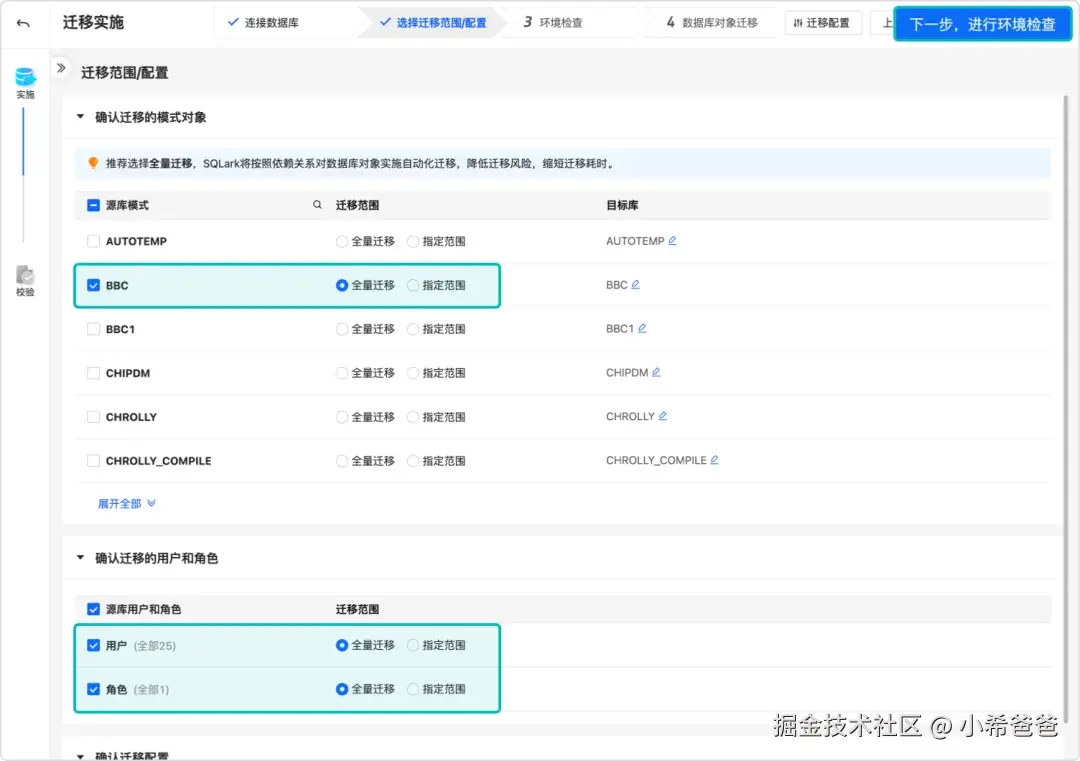Select the 实施 icon in left sidebar

(25, 79)
